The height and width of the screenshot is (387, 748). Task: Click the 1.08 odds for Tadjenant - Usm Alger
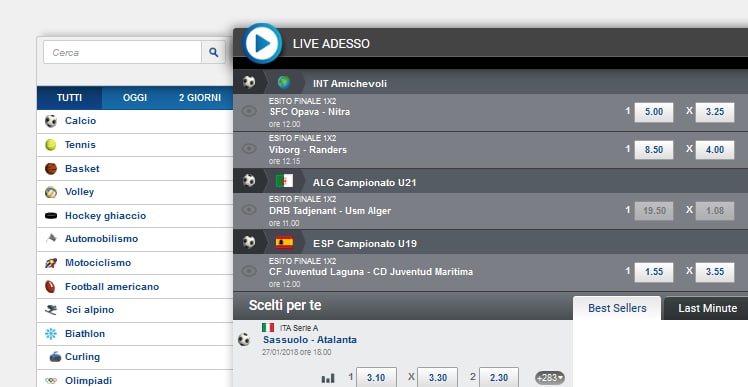pyautogui.click(x=715, y=211)
